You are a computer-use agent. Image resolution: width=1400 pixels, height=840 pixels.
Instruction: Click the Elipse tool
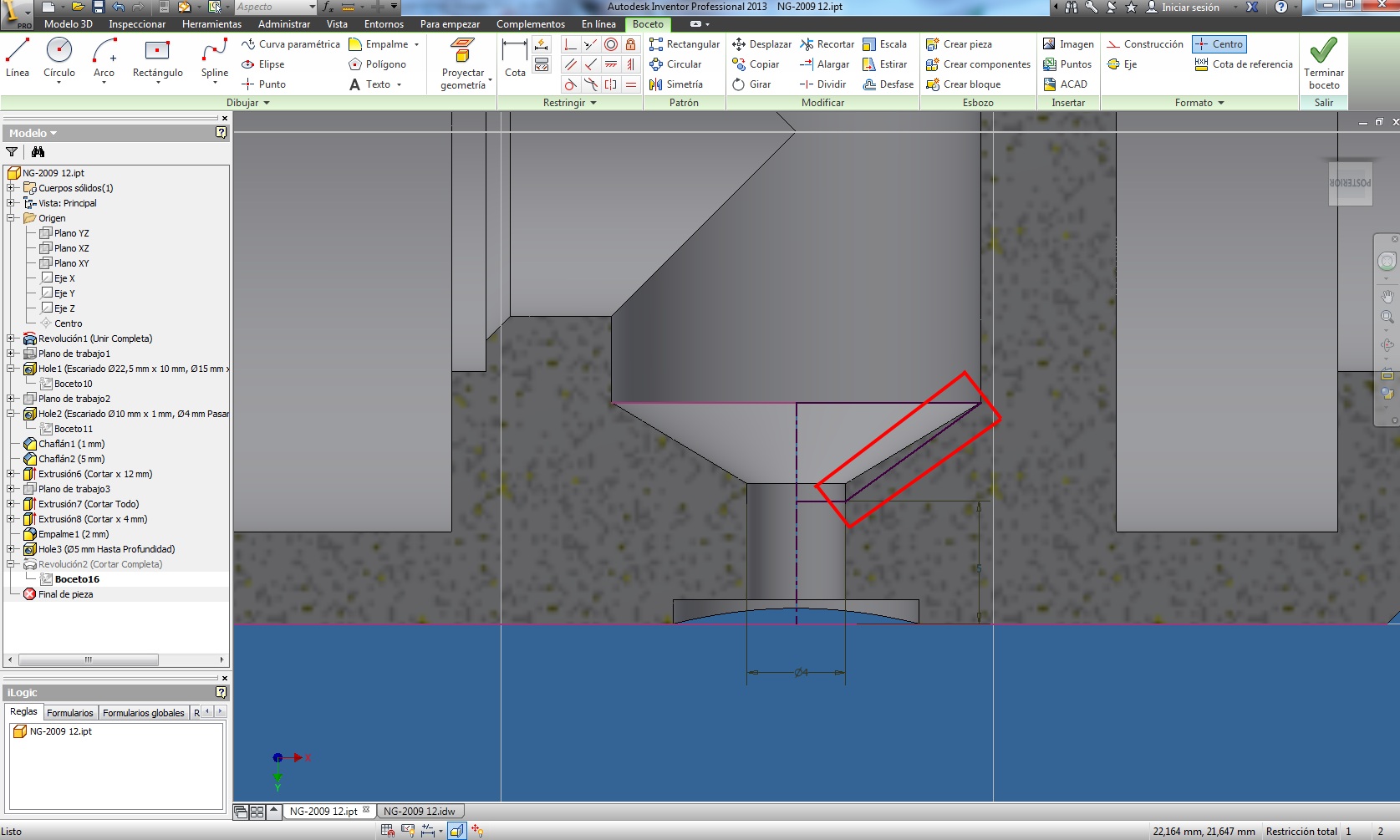[x=263, y=64]
